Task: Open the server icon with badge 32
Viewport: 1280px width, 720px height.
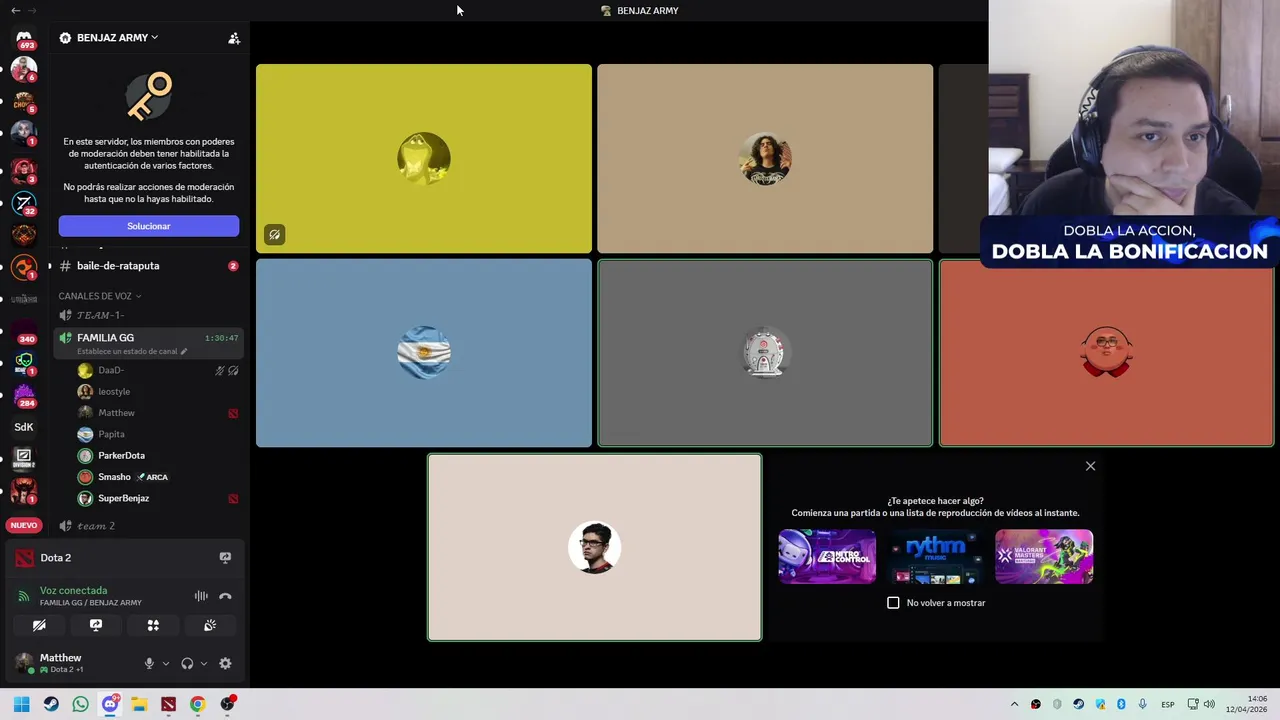Action: 24,203
